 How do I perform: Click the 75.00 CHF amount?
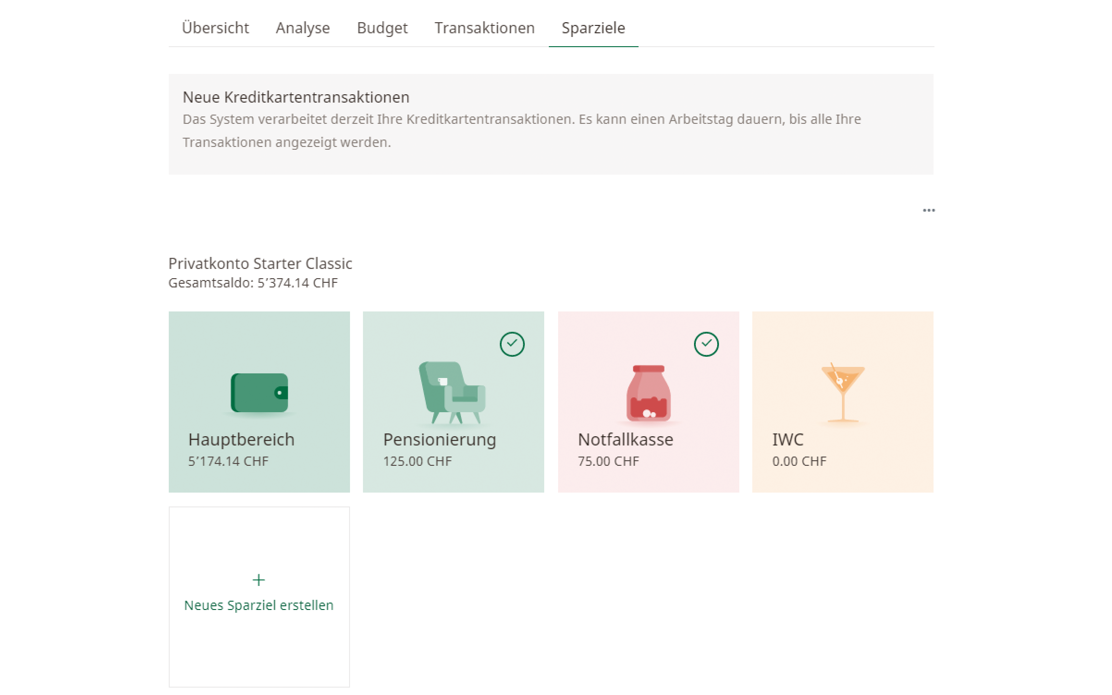point(608,461)
